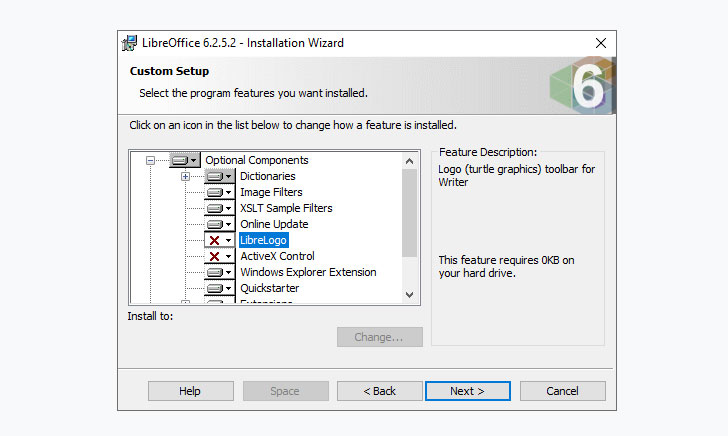
Task: Select the Windows Explorer Extension item
Action: tap(308, 273)
